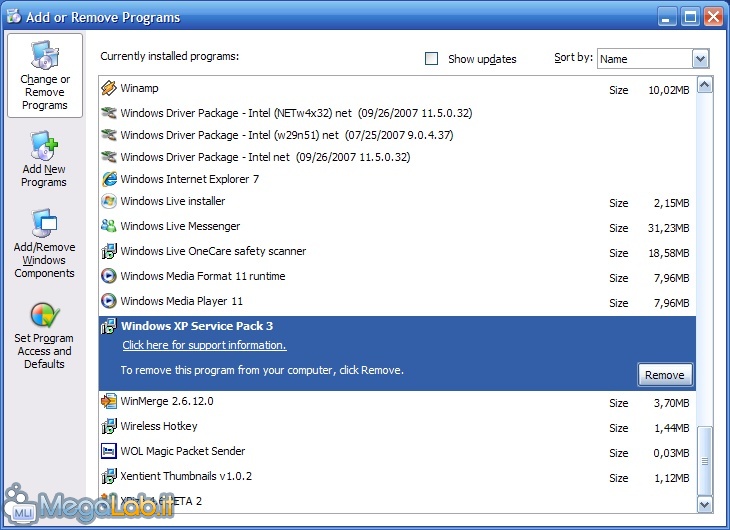Image resolution: width=730 pixels, height=530 pixels.
Task: Select Wireless Hotkey entry
Action: pyautogui.click(x=397, y=426)
